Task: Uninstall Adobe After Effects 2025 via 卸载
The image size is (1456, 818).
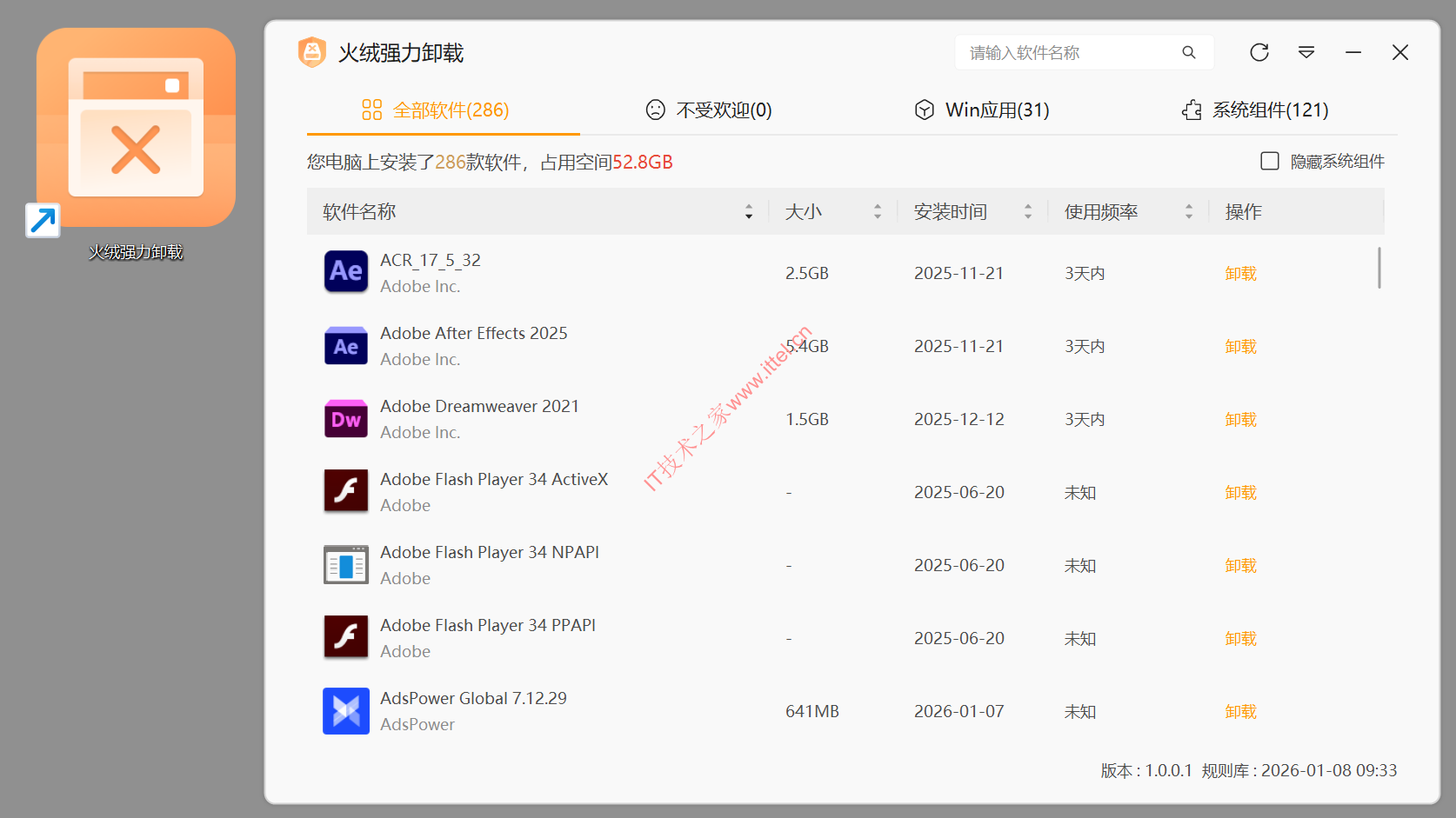Action: tap(1240, 347)
